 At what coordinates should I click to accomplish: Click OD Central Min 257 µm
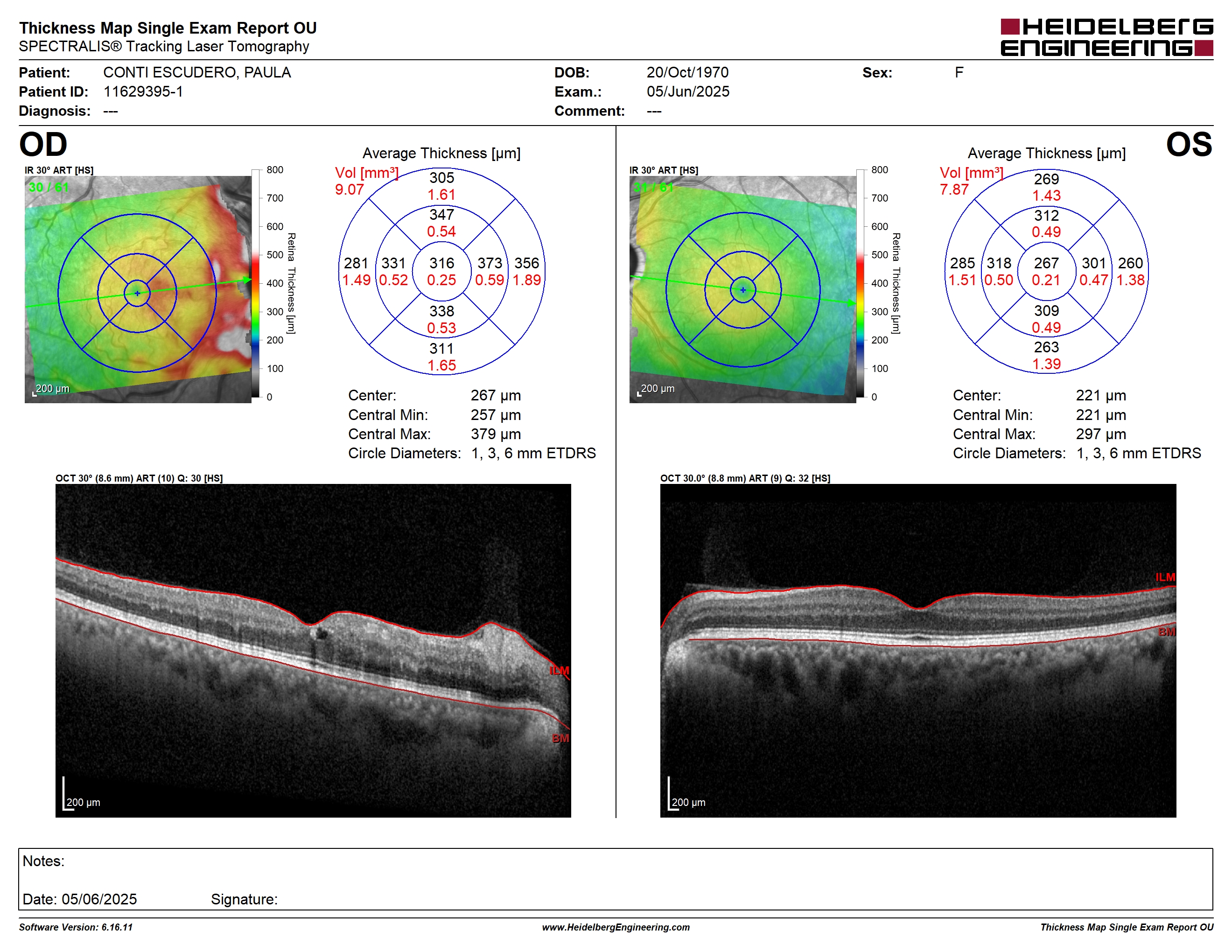pos(496,415)
